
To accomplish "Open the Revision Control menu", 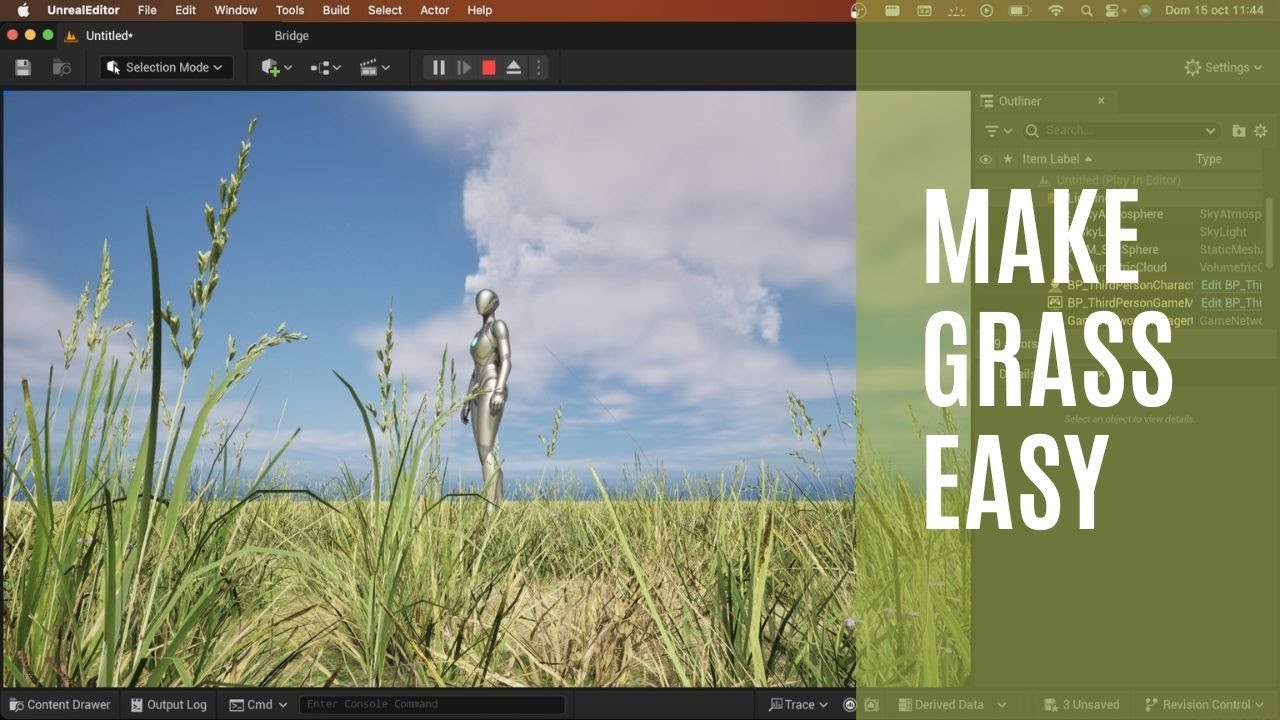I will (x=1204, y=705).
